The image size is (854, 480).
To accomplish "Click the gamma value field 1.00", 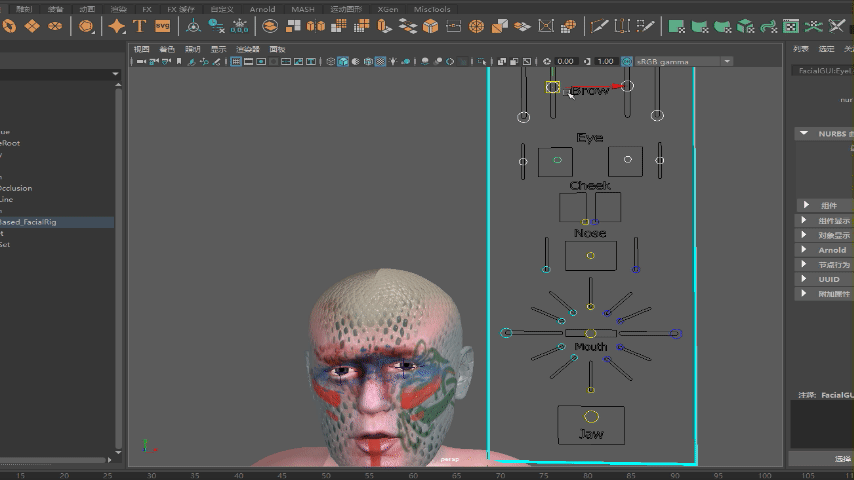I will 605,62.
